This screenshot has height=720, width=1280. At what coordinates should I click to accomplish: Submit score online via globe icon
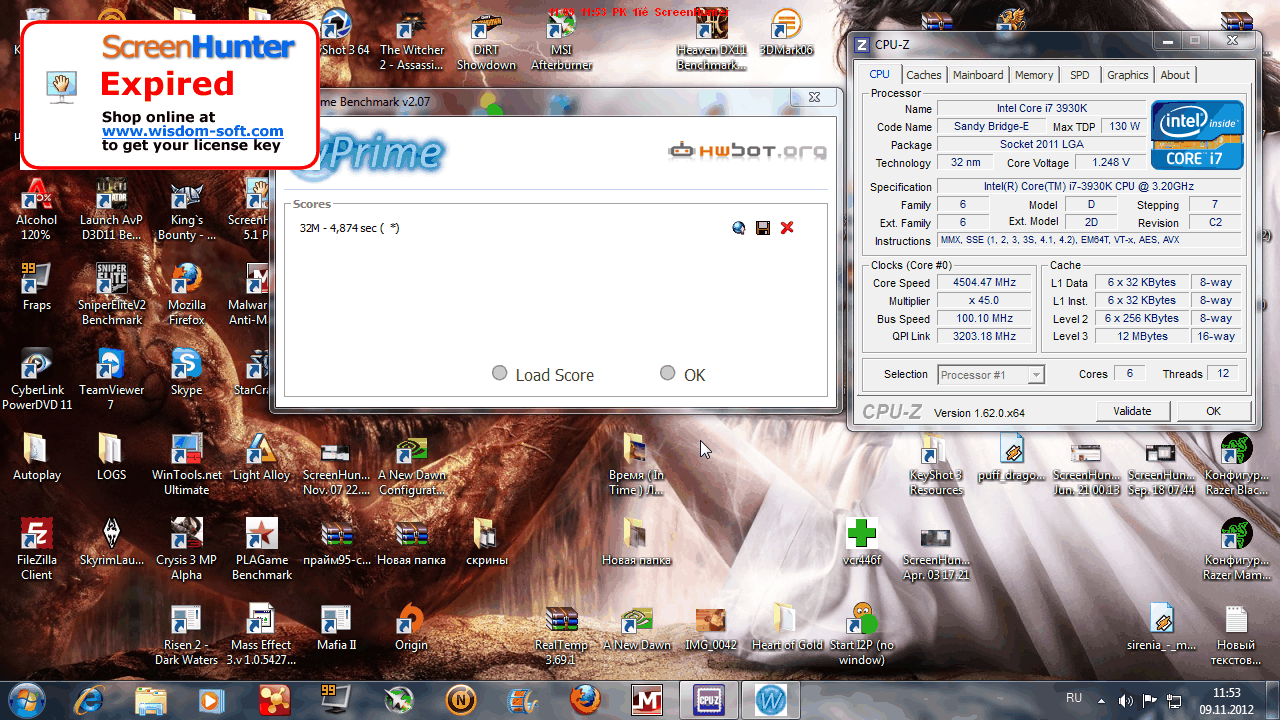[x=739, y=228]
